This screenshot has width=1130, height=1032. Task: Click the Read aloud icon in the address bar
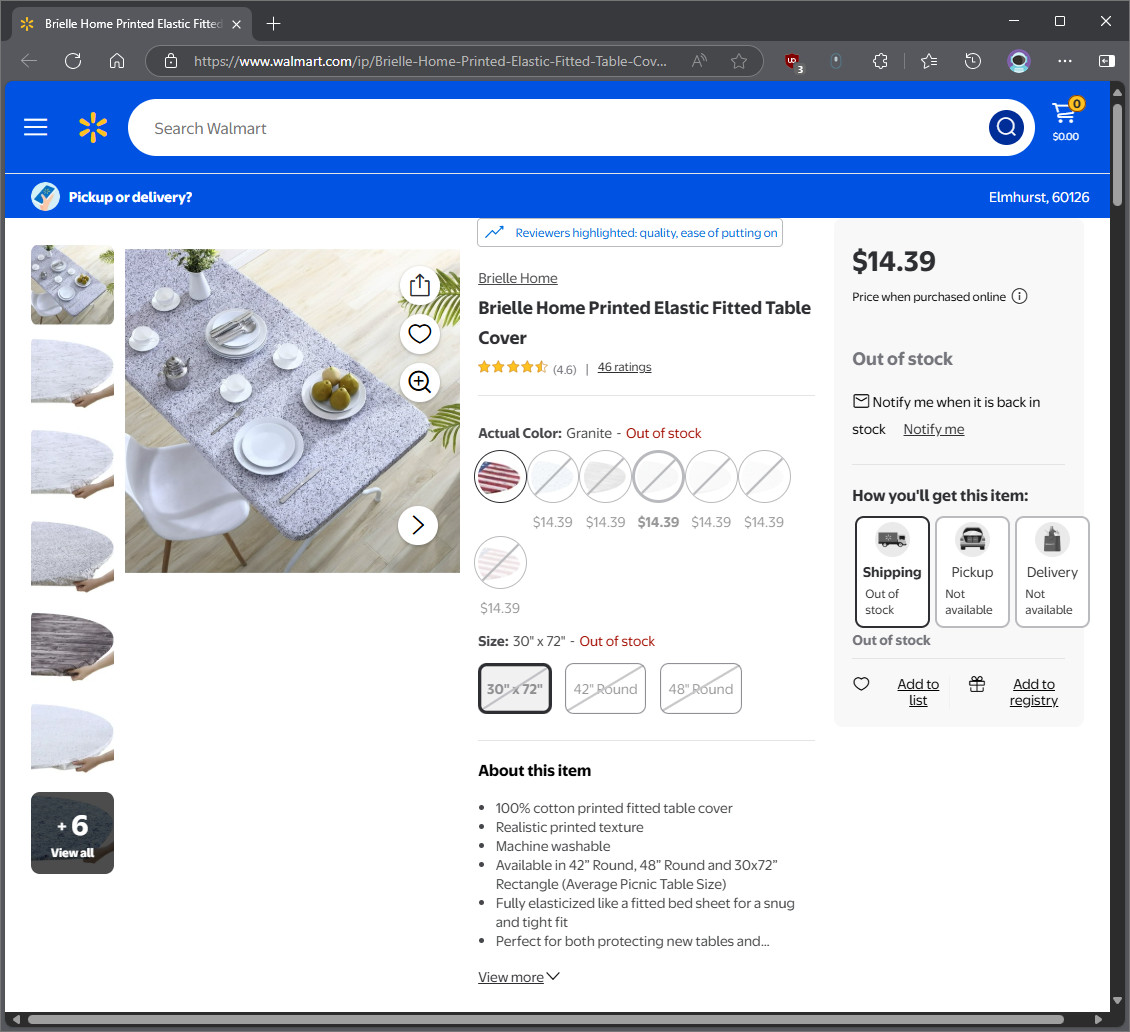click(x=698, y=61)
